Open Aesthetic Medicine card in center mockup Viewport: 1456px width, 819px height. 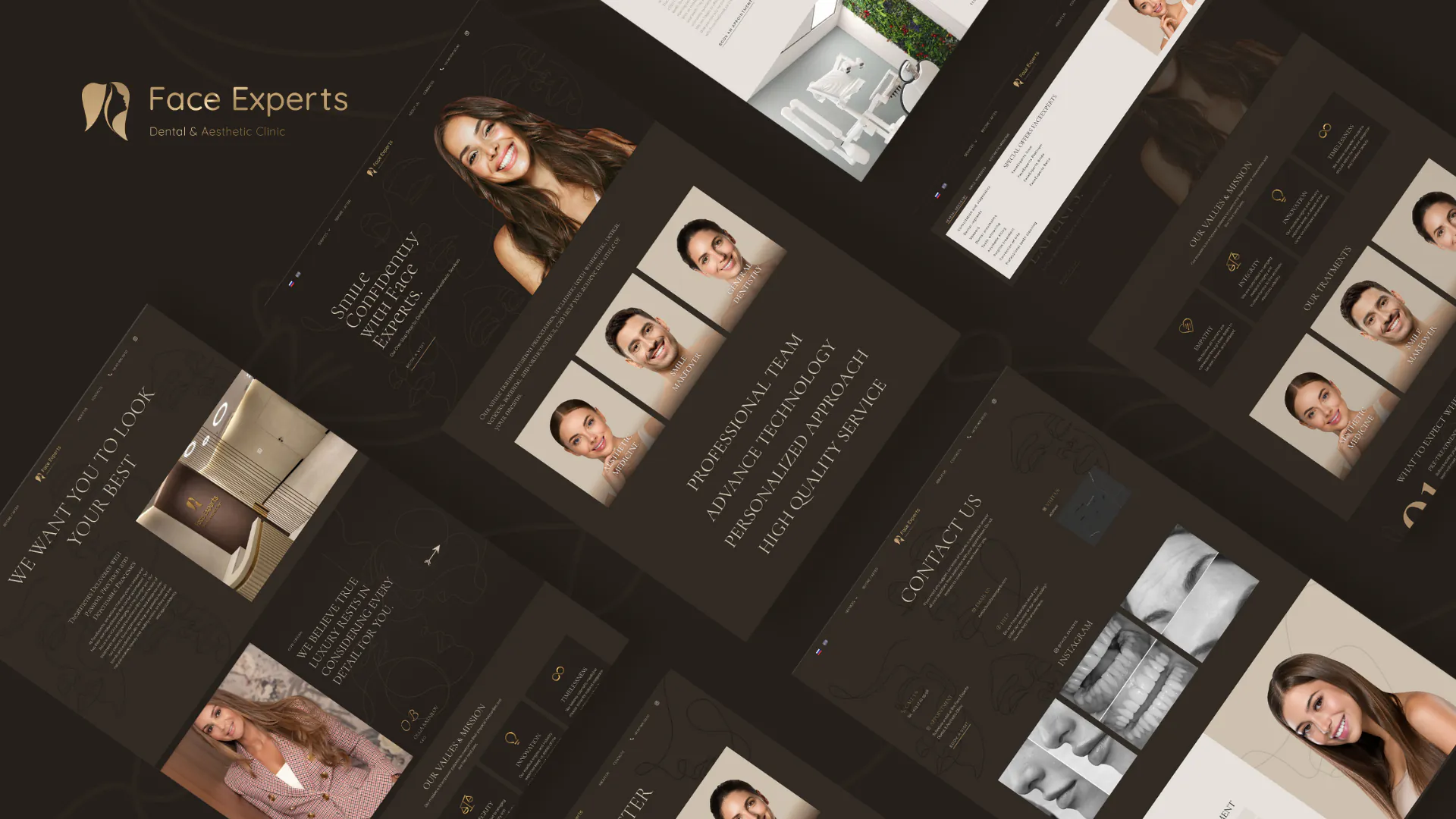point(590,434)
